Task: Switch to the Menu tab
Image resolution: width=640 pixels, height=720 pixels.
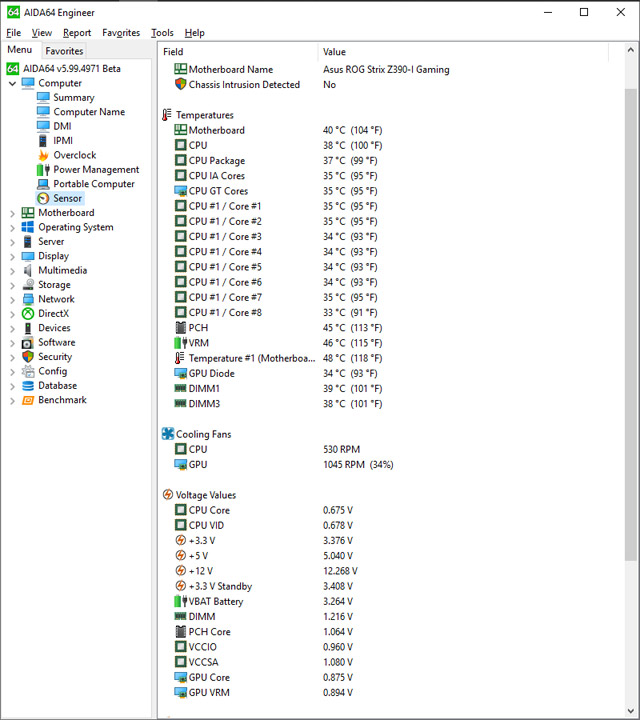Action: click(20, 50)
